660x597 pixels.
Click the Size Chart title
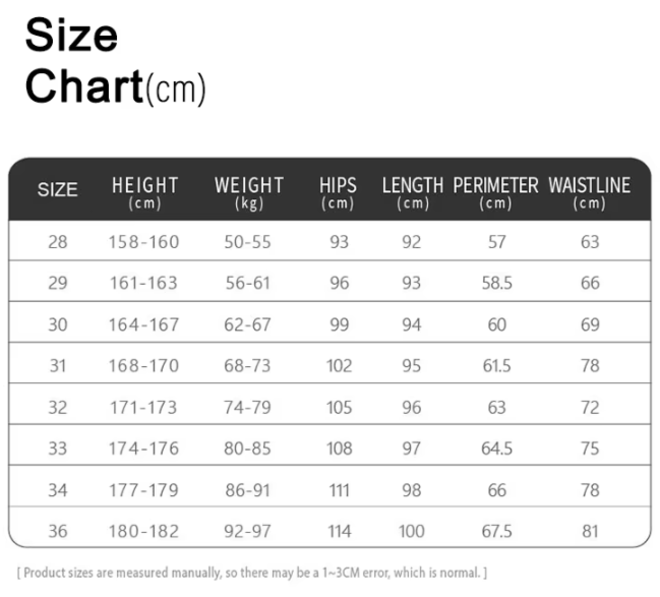[x=115, y=62]
